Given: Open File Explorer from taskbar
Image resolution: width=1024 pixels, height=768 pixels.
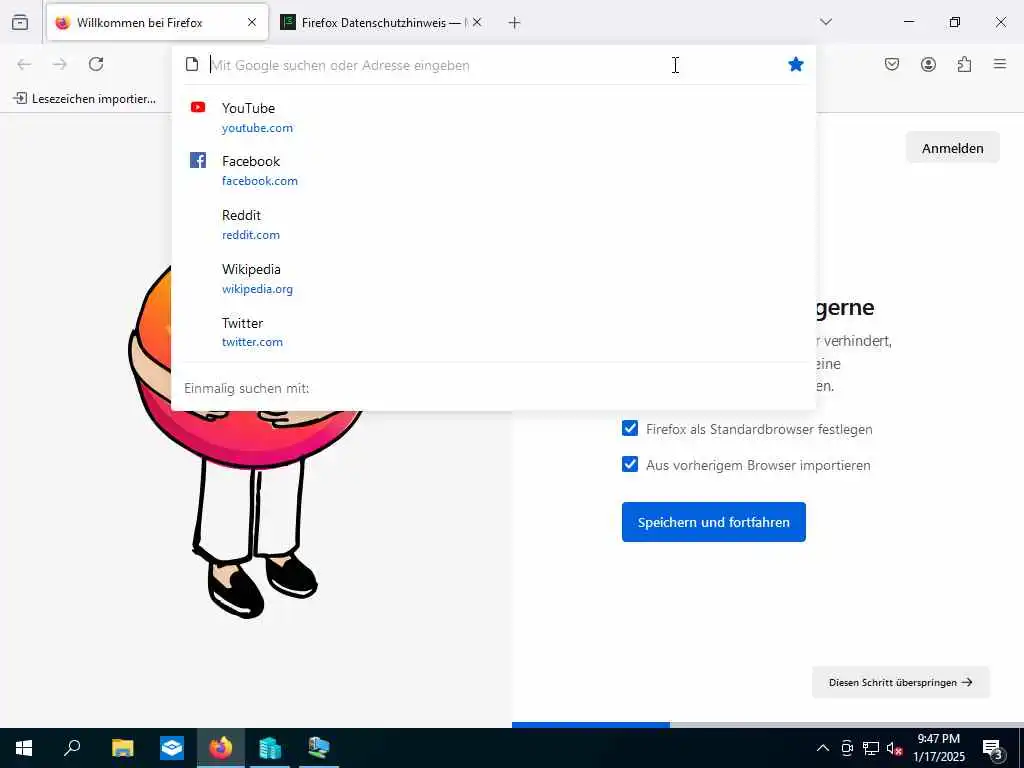Looking at the screenshot, I should pyautogui.click(x=122, y=748).
